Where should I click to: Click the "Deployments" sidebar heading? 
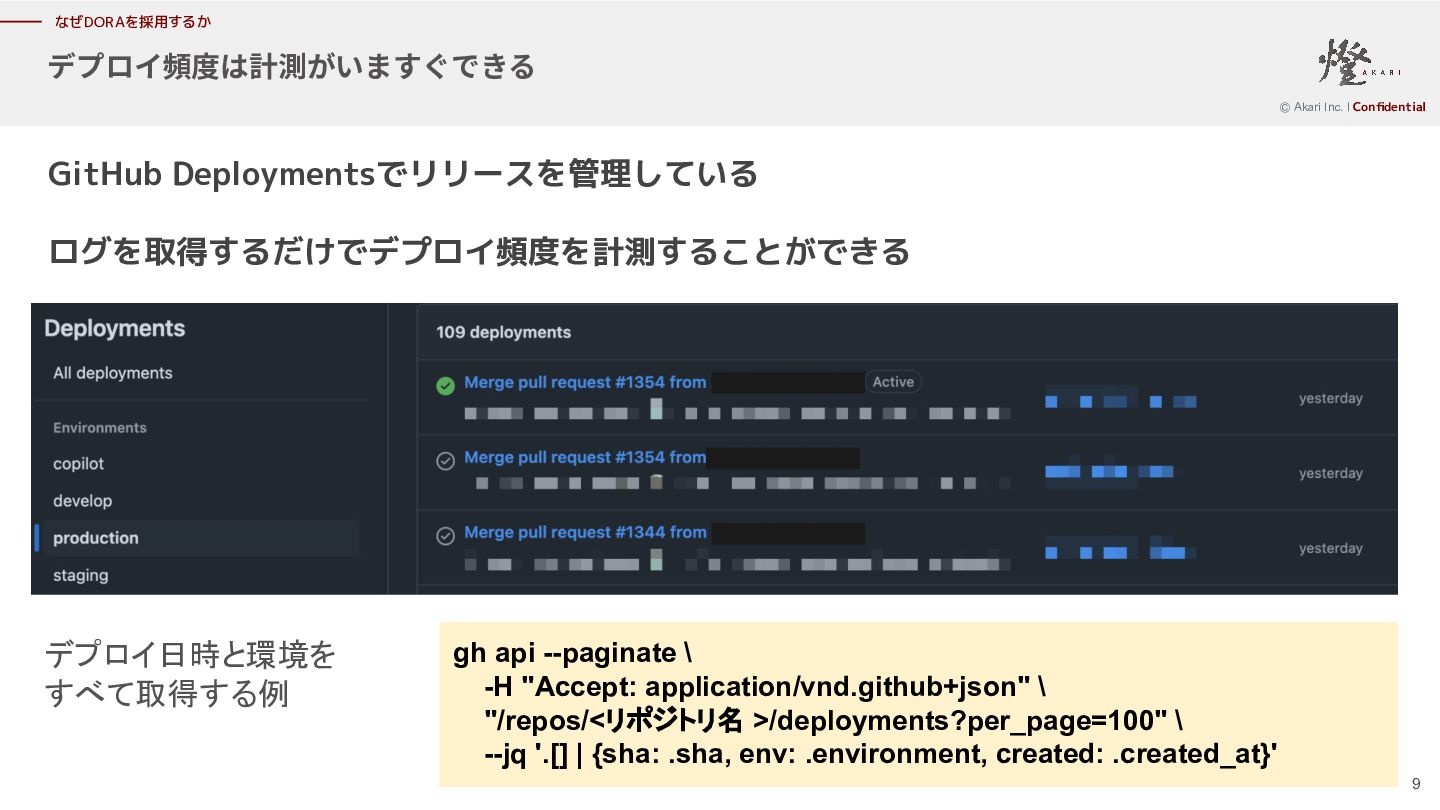pos(115,329)
